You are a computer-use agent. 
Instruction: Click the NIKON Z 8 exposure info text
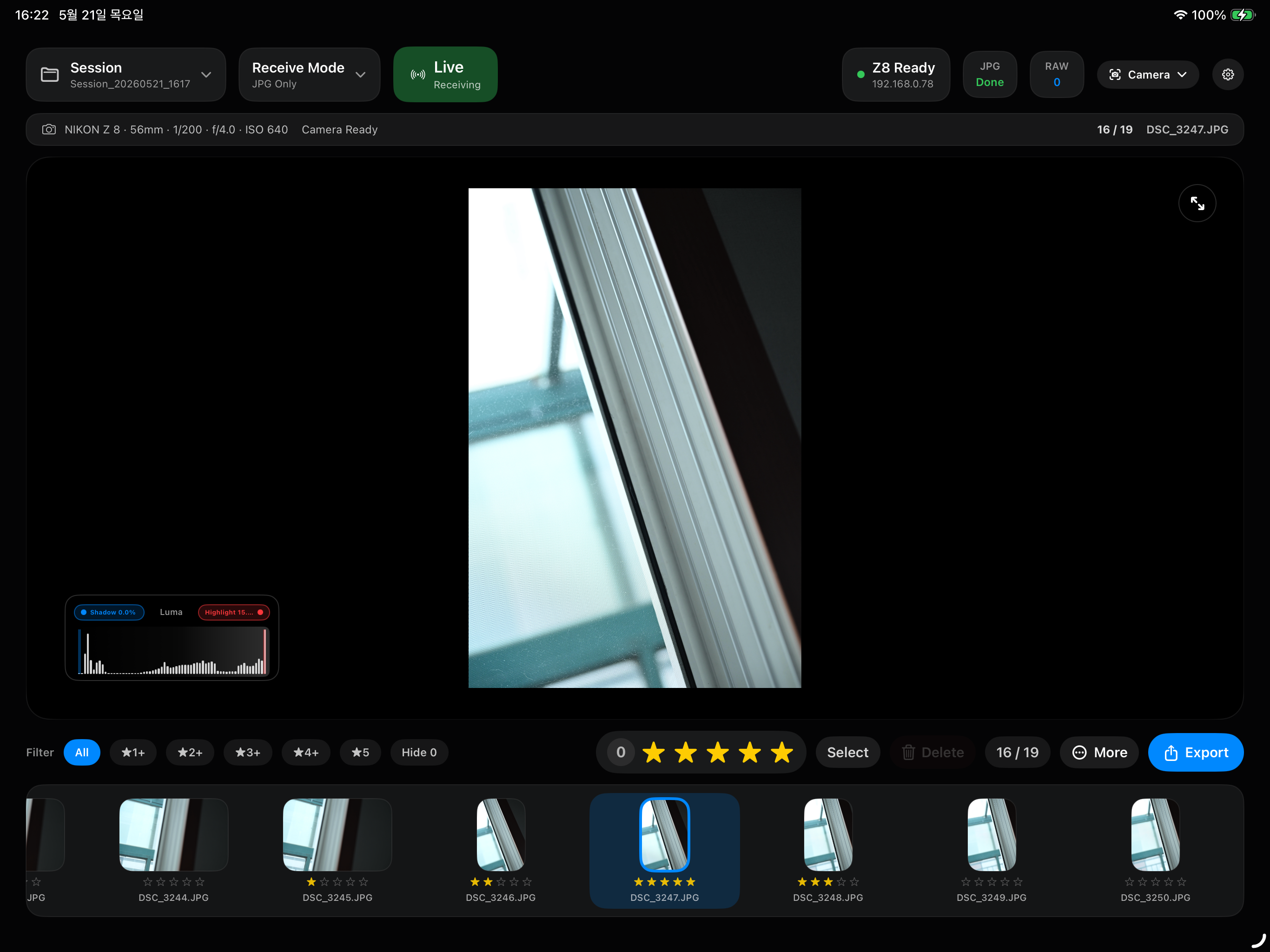pyautogui.click(x=176, y=129)
